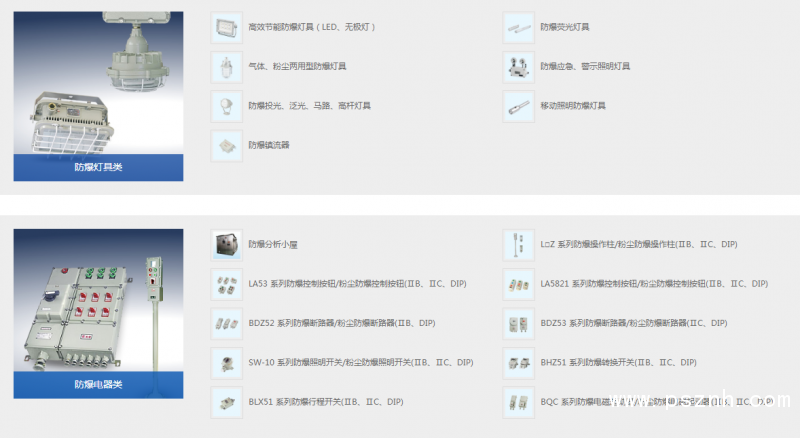Image resolution: width=800 pixels, height=438 pixels.
Task: Open the BDZ53 系列防爆断路器 link
Action: pyautogui.click(x=634, y=323)
